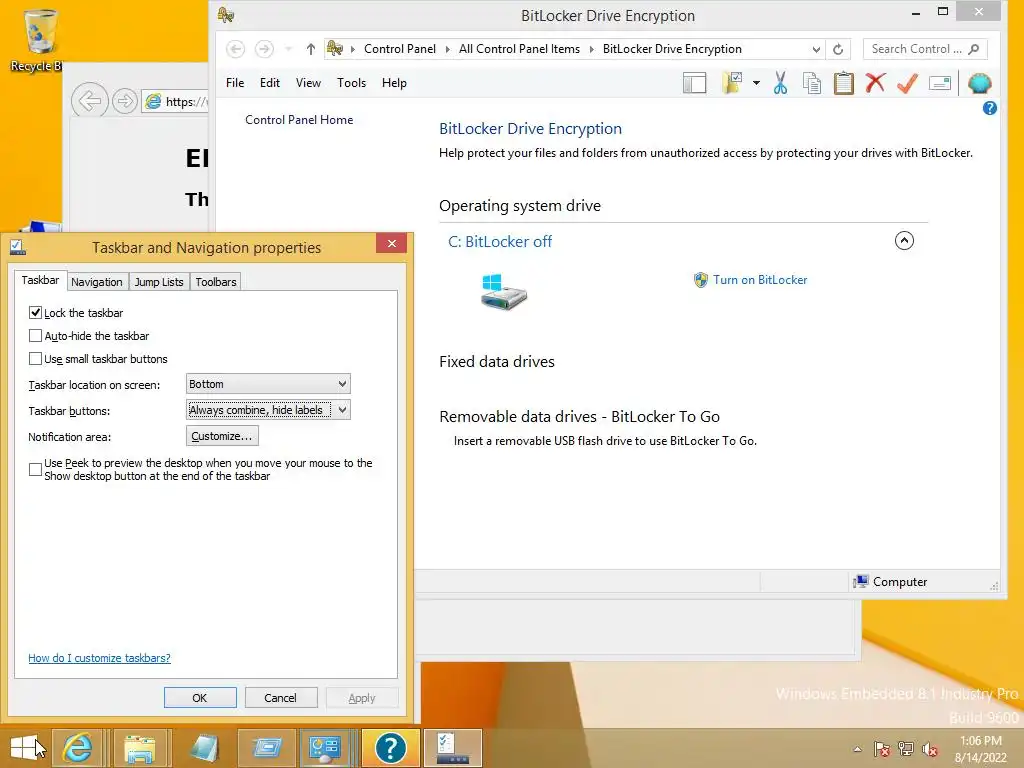Viewport: 1024px width, 768px height.
Task: Click the refresh button in address bar
Action: click(838, 49)
